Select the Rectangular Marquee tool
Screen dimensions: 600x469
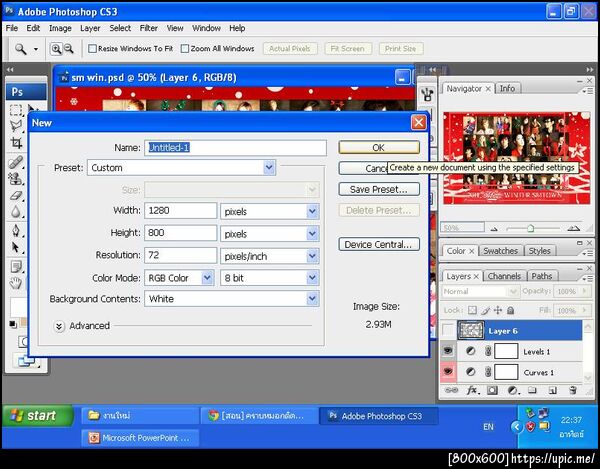[15, 110]
